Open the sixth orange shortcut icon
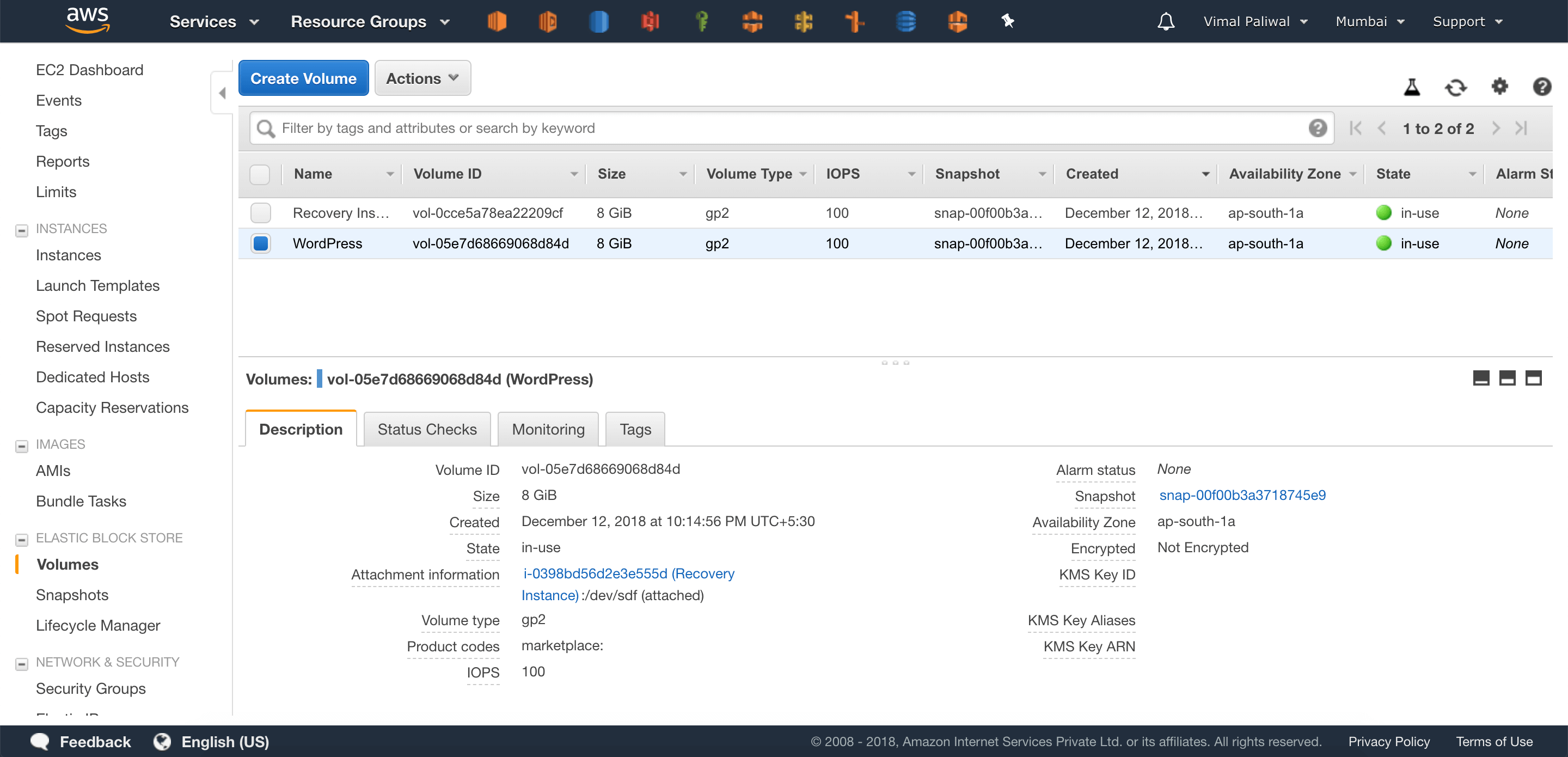Image resolution: width=1568 pixels, height=757 pixels. (752, 21)
